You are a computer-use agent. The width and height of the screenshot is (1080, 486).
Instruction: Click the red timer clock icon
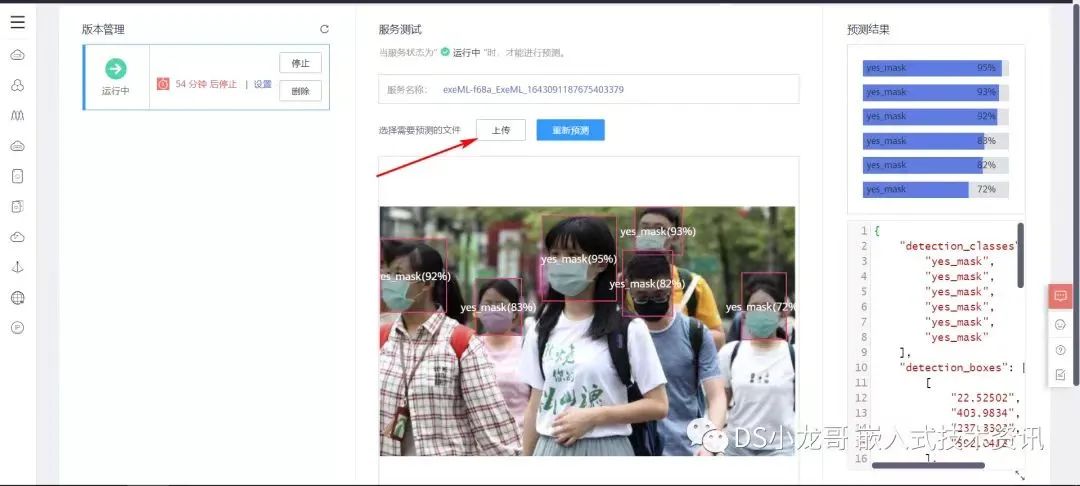(163, 84)
